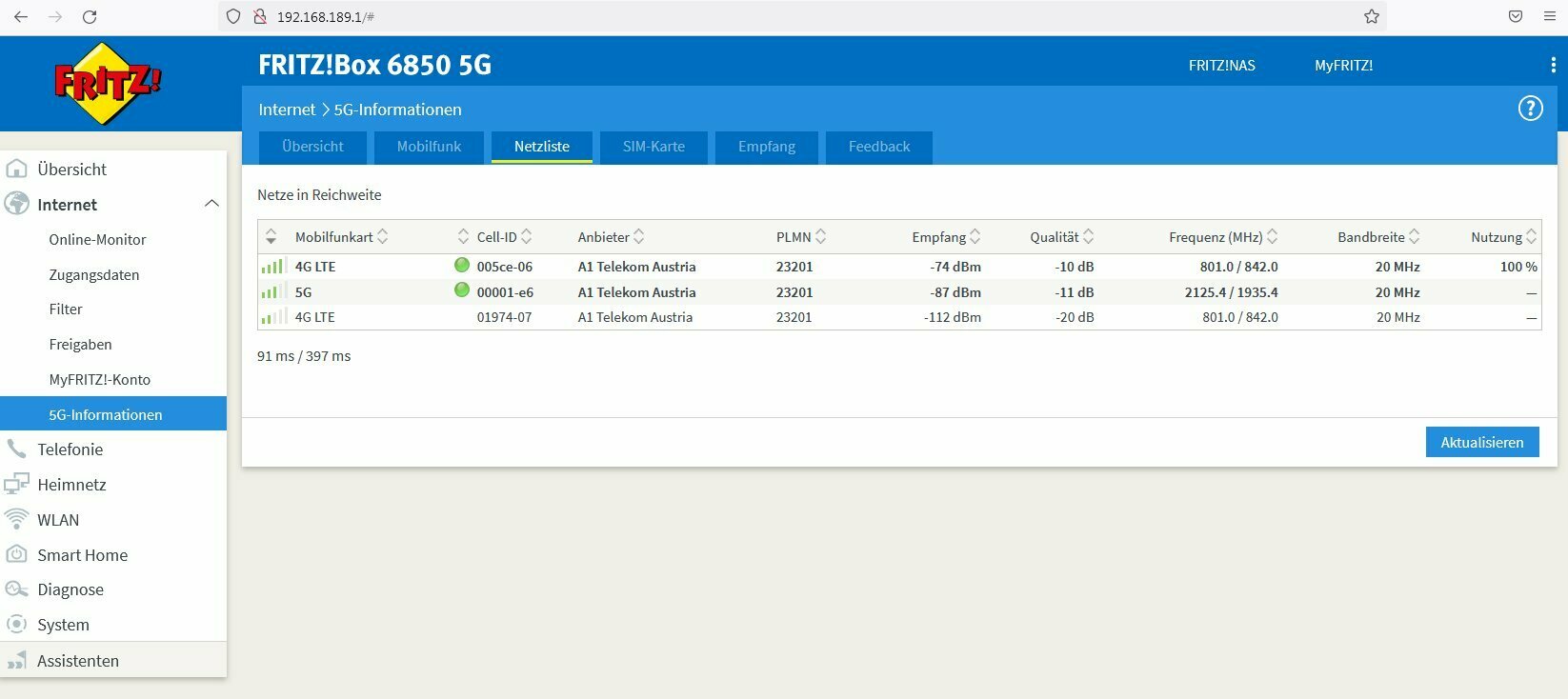This screenshot has height=699, width=1568.
Task: Open Filter in the sidebar
Action: click(66, 309)
